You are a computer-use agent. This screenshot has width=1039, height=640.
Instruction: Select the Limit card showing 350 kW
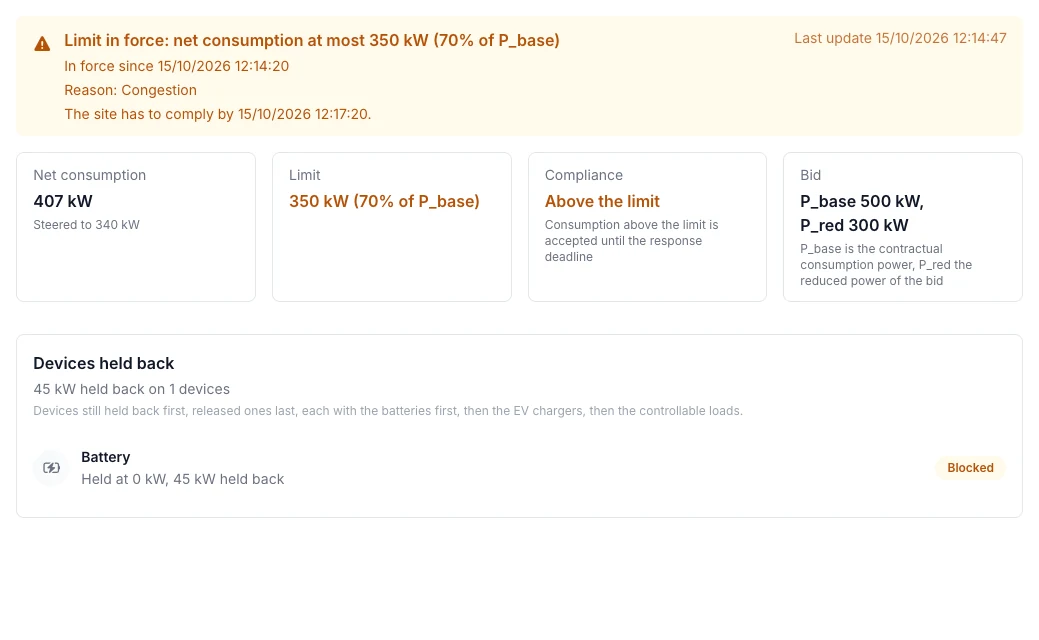[392, 227]
